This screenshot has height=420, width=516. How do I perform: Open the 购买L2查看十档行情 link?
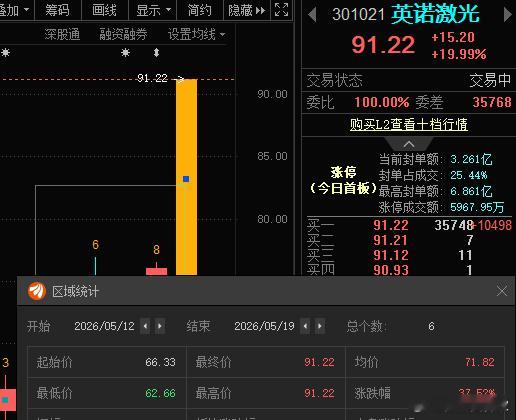pyautogui.click(x=409, y=124)
